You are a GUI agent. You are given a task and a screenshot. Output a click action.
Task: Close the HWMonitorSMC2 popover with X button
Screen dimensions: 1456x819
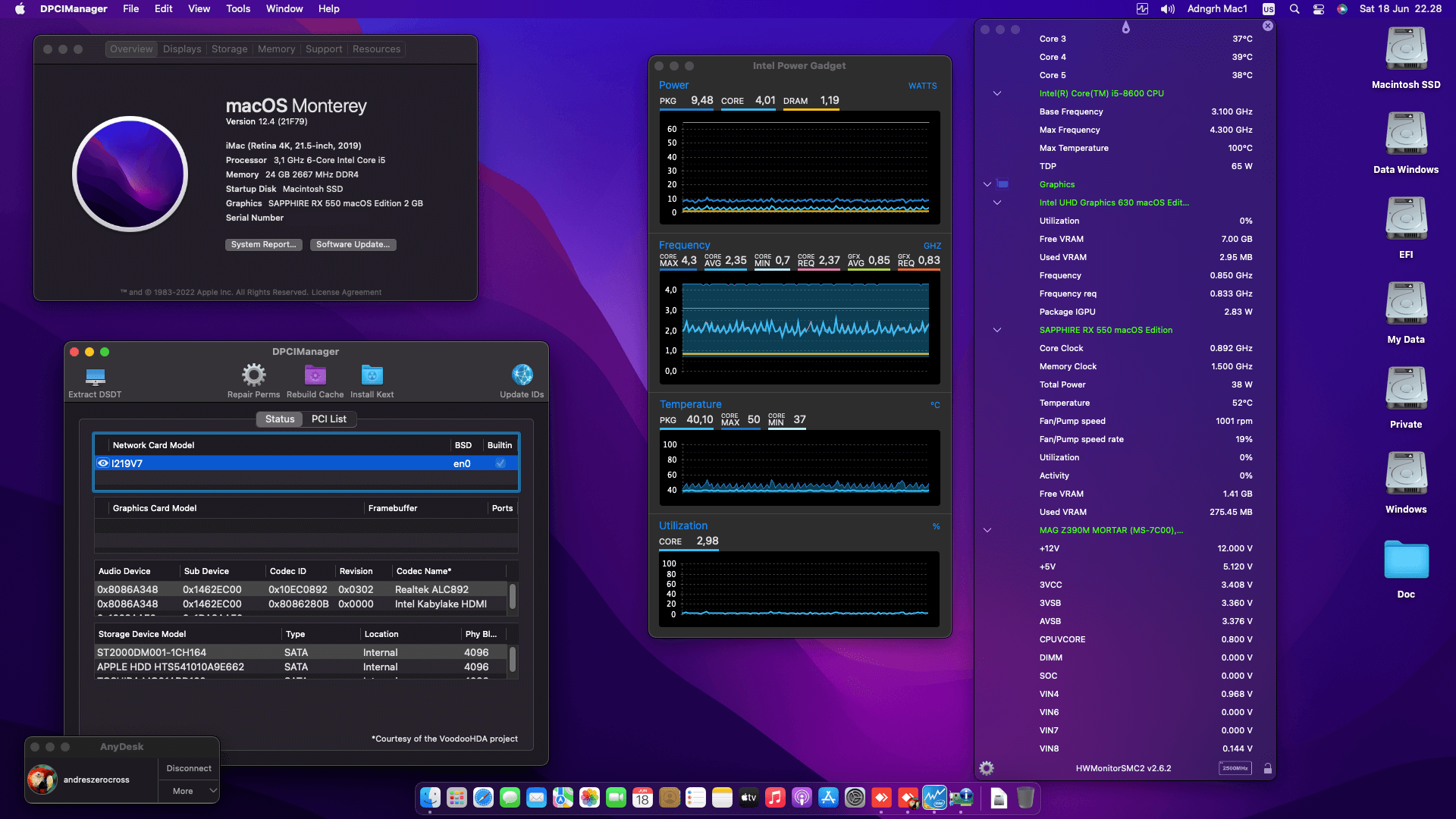point(1267,26)
